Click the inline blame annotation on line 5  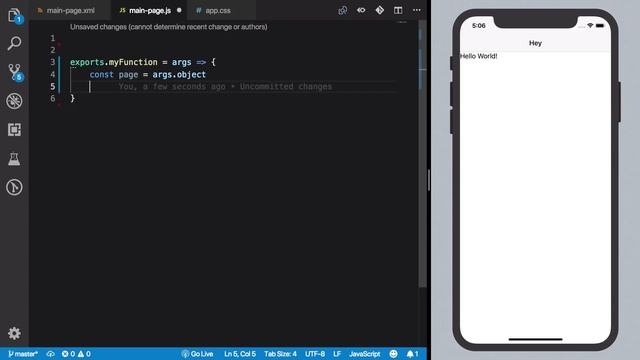pos(225,87)
